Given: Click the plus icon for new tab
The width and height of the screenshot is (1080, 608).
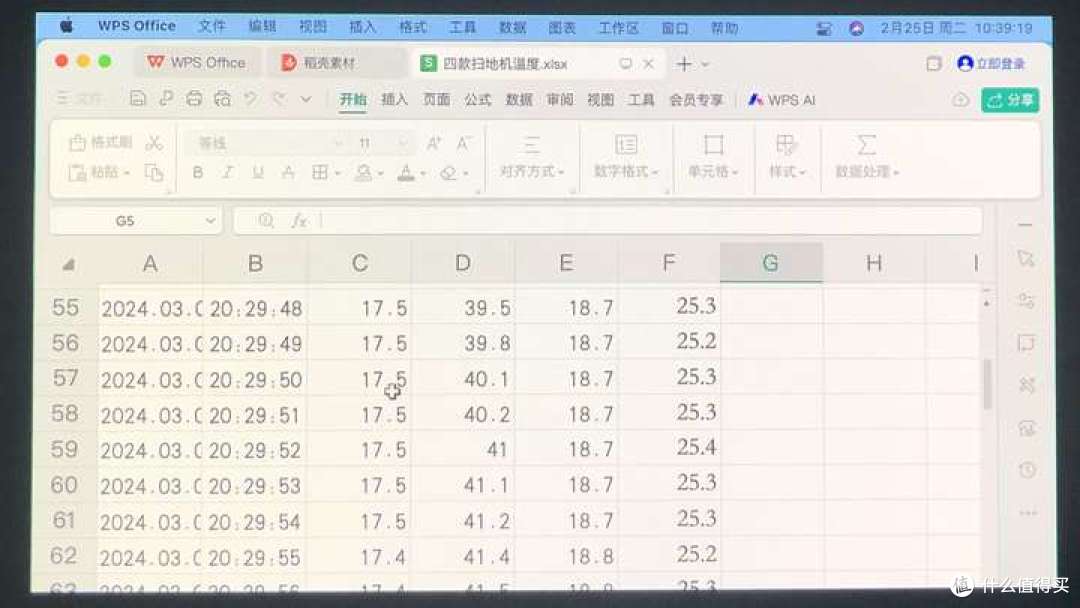Looking at the screenshot, I should pyautogui.click(x=684, y=64).
